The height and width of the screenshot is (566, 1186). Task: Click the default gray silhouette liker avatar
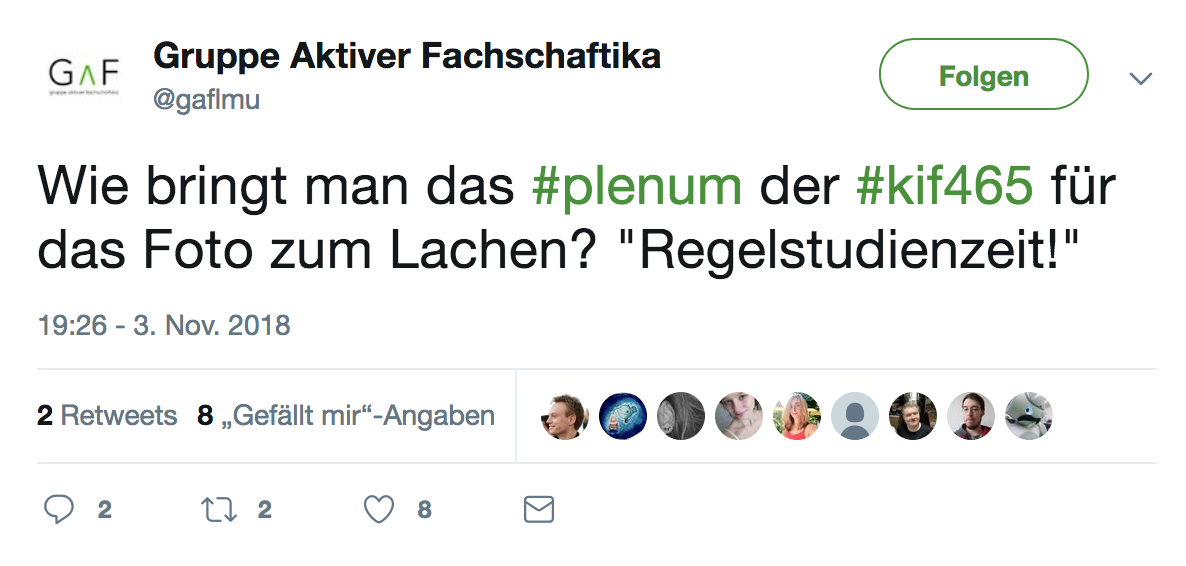click(855, 416)
